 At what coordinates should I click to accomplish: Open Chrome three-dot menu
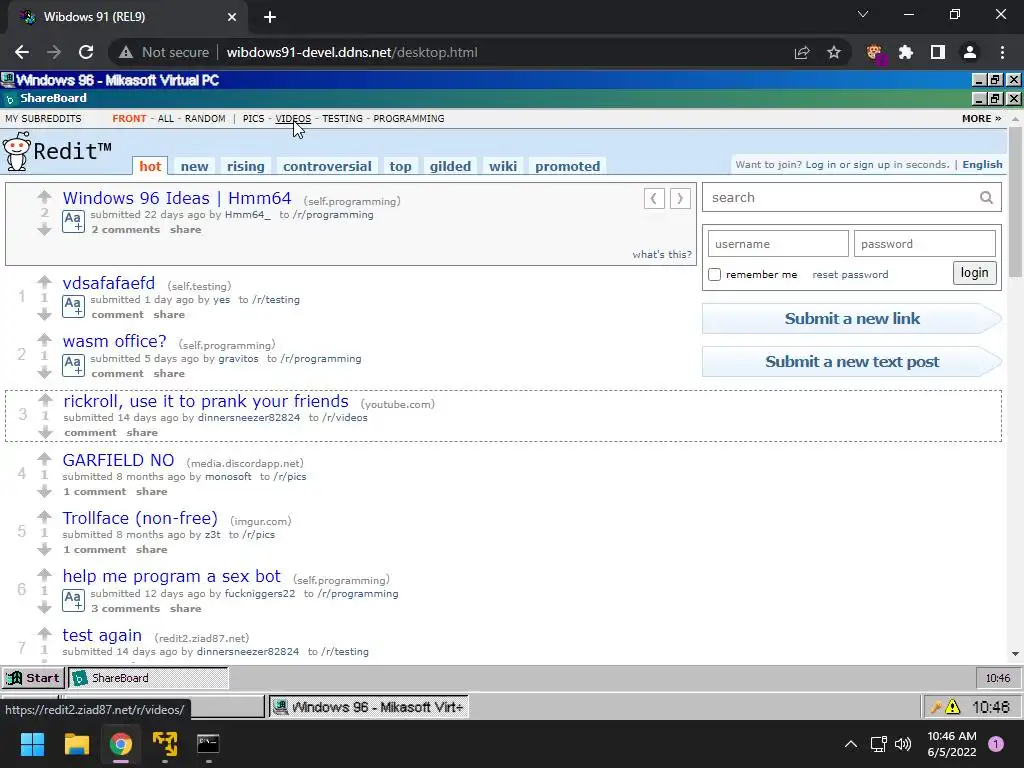(1002, 52)
